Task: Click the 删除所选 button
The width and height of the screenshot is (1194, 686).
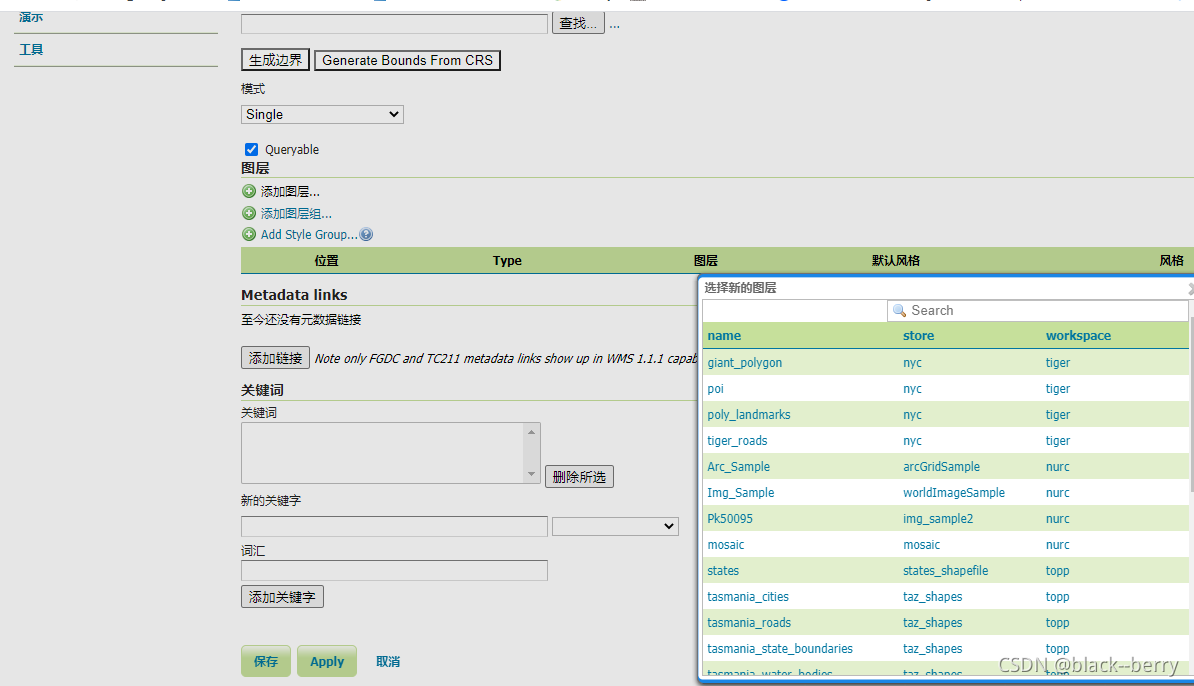Action: (579, 477)
